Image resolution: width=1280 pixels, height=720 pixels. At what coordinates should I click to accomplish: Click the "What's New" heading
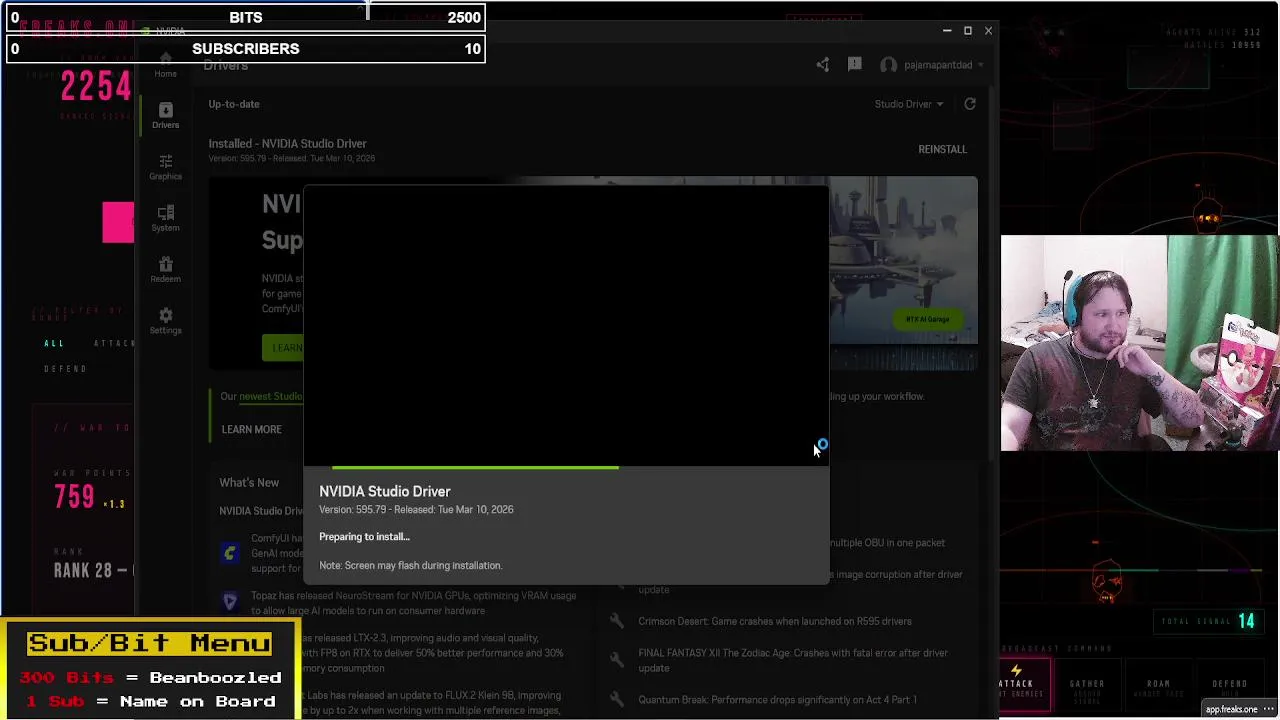click(249, 483)
